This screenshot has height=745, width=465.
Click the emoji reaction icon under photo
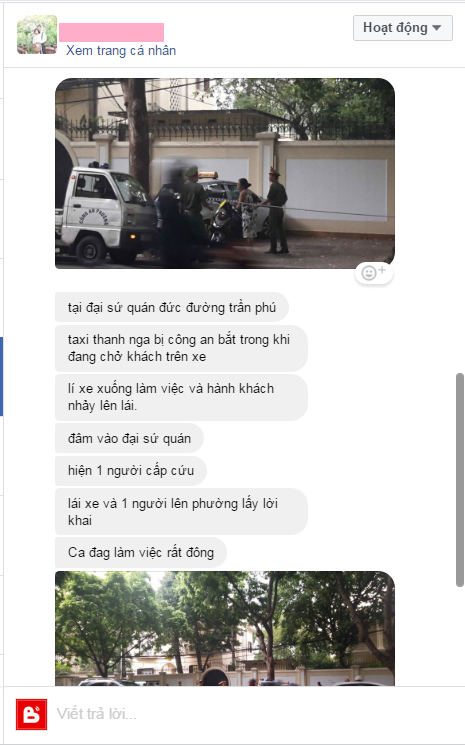pyautogui.click(x=374, y=273)
